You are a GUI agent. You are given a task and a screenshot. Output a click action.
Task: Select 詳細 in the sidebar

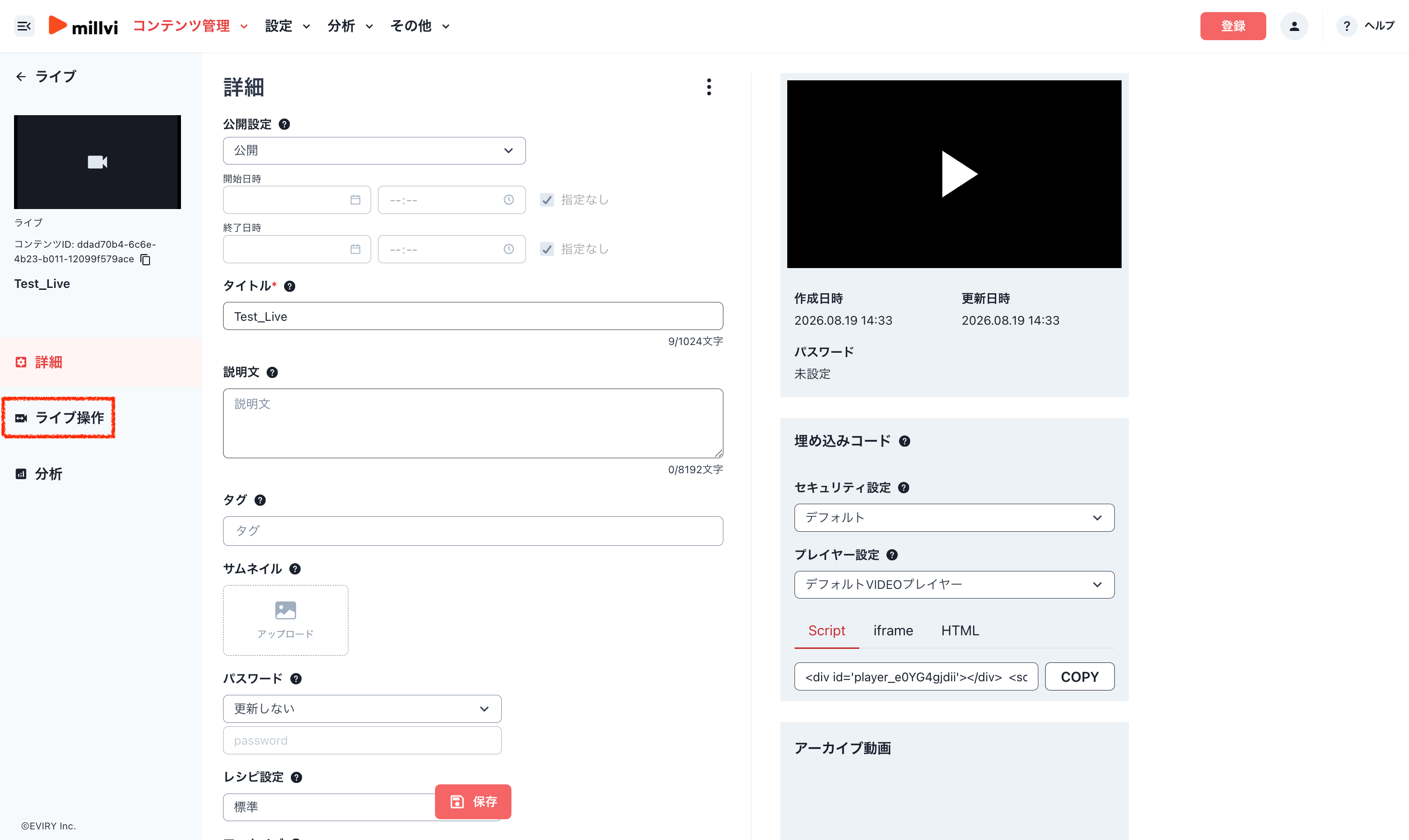101,362
